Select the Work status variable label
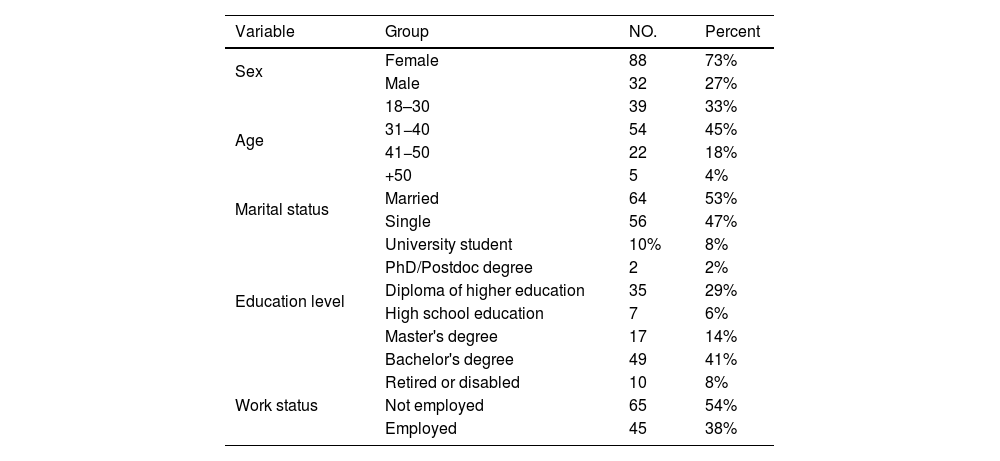Image resolution: width=1000 pixels, height=461 pixels. tap(276, 406)
